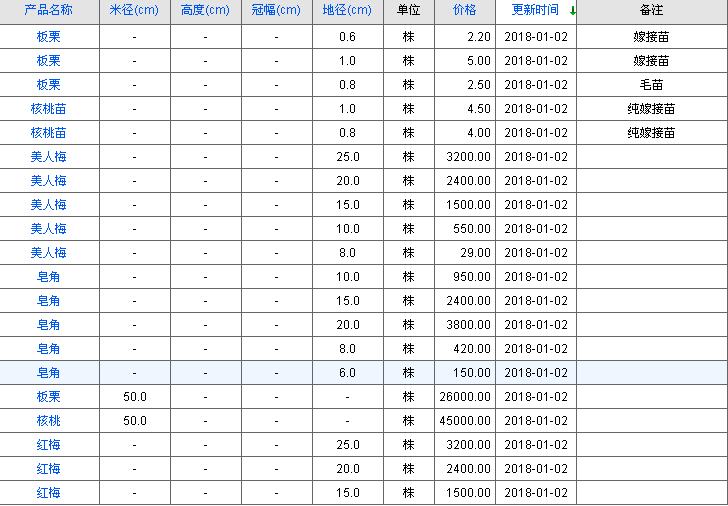Click the 备注 column header
Screen dimensions: 728x506
[x=651, y=11]
